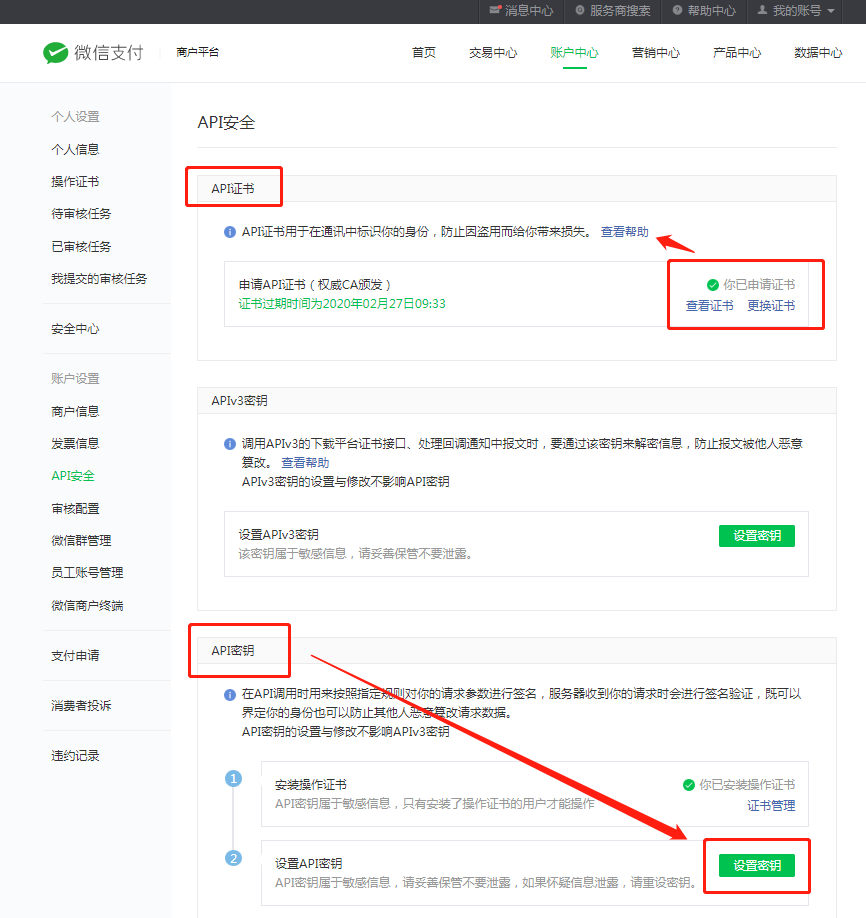866x918 pixels.
Task: Open the 数据中心 tab
Action: 818,53
